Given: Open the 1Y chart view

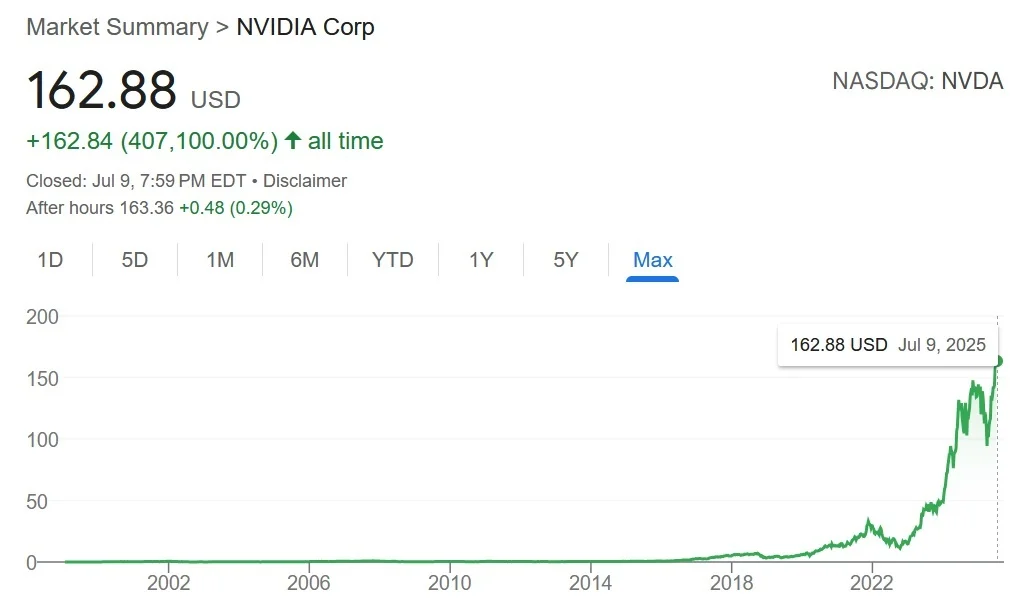Looking at the screenshot, I should click(x=480, y=259).
